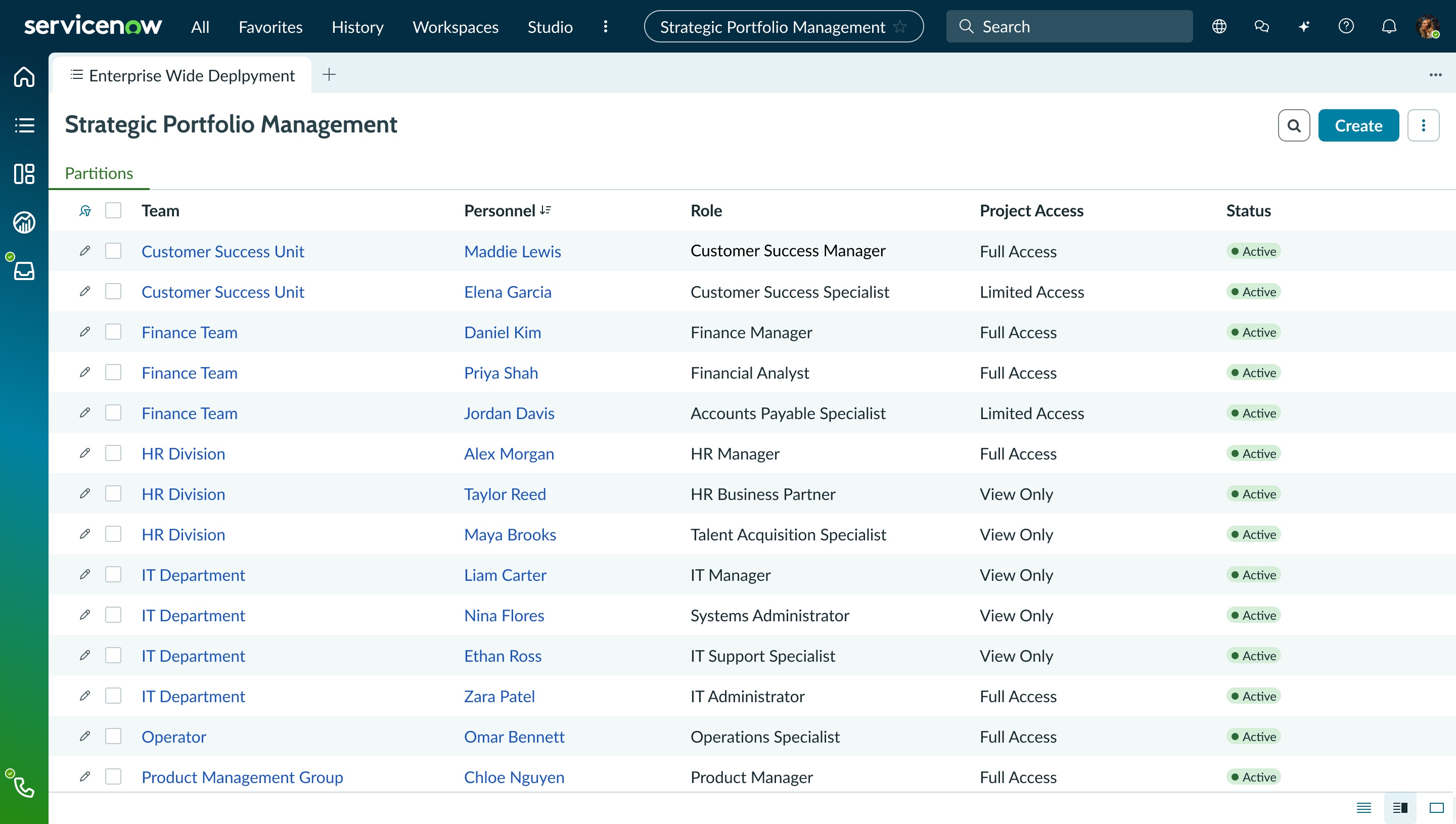Open the analytics chart sidebar icon
The height and width of the screenshot is (824, 1456).
tap(24, 222)
